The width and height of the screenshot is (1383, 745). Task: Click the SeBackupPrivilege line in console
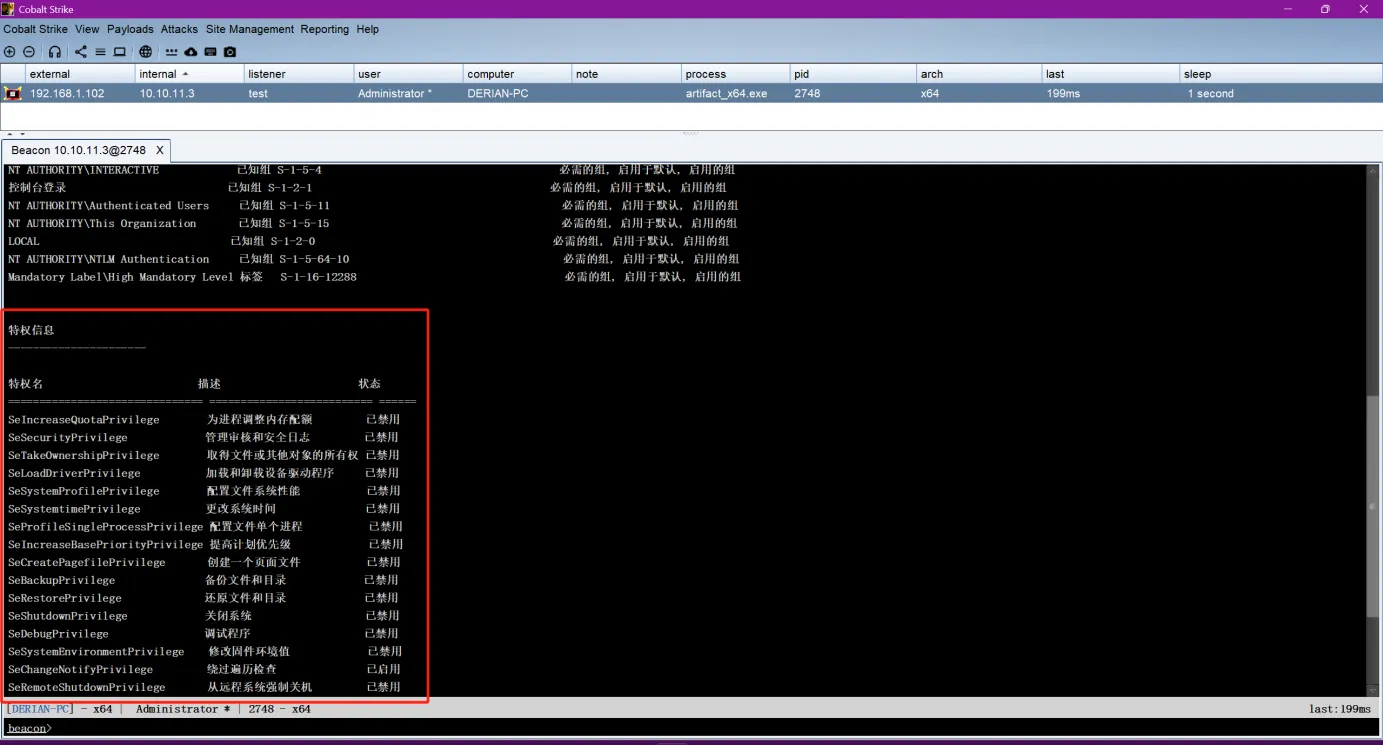coord(204,580)
